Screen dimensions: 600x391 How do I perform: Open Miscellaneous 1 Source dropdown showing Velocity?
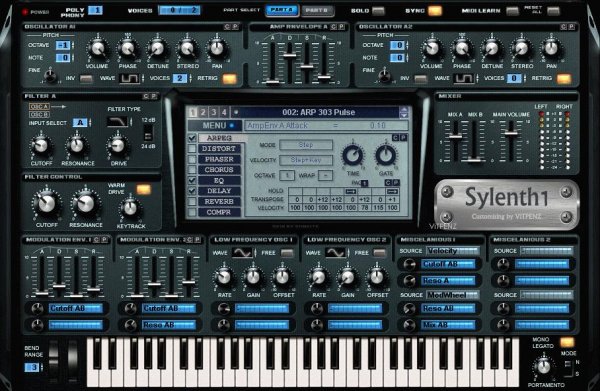(453, 251)
